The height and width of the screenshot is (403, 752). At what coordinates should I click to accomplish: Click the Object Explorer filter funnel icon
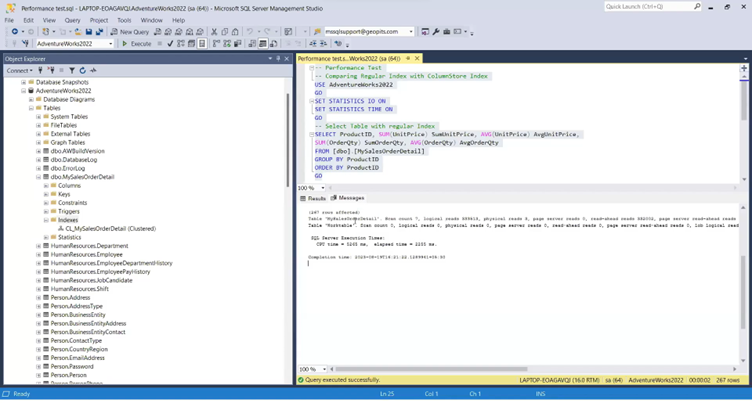(x=71, y=71)
